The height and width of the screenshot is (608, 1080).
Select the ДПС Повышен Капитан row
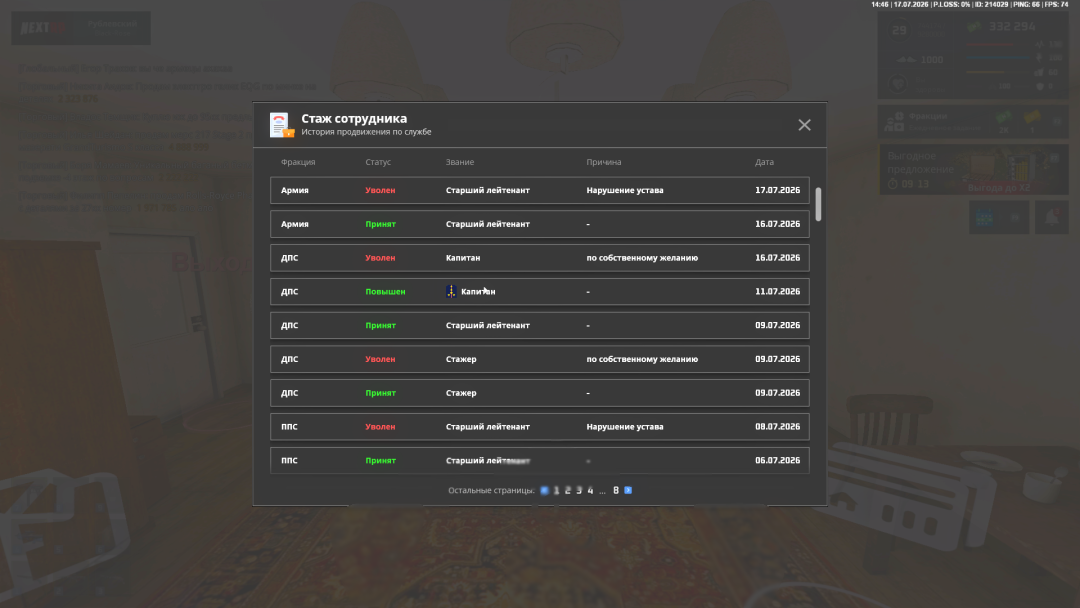[x=539, y=291]
